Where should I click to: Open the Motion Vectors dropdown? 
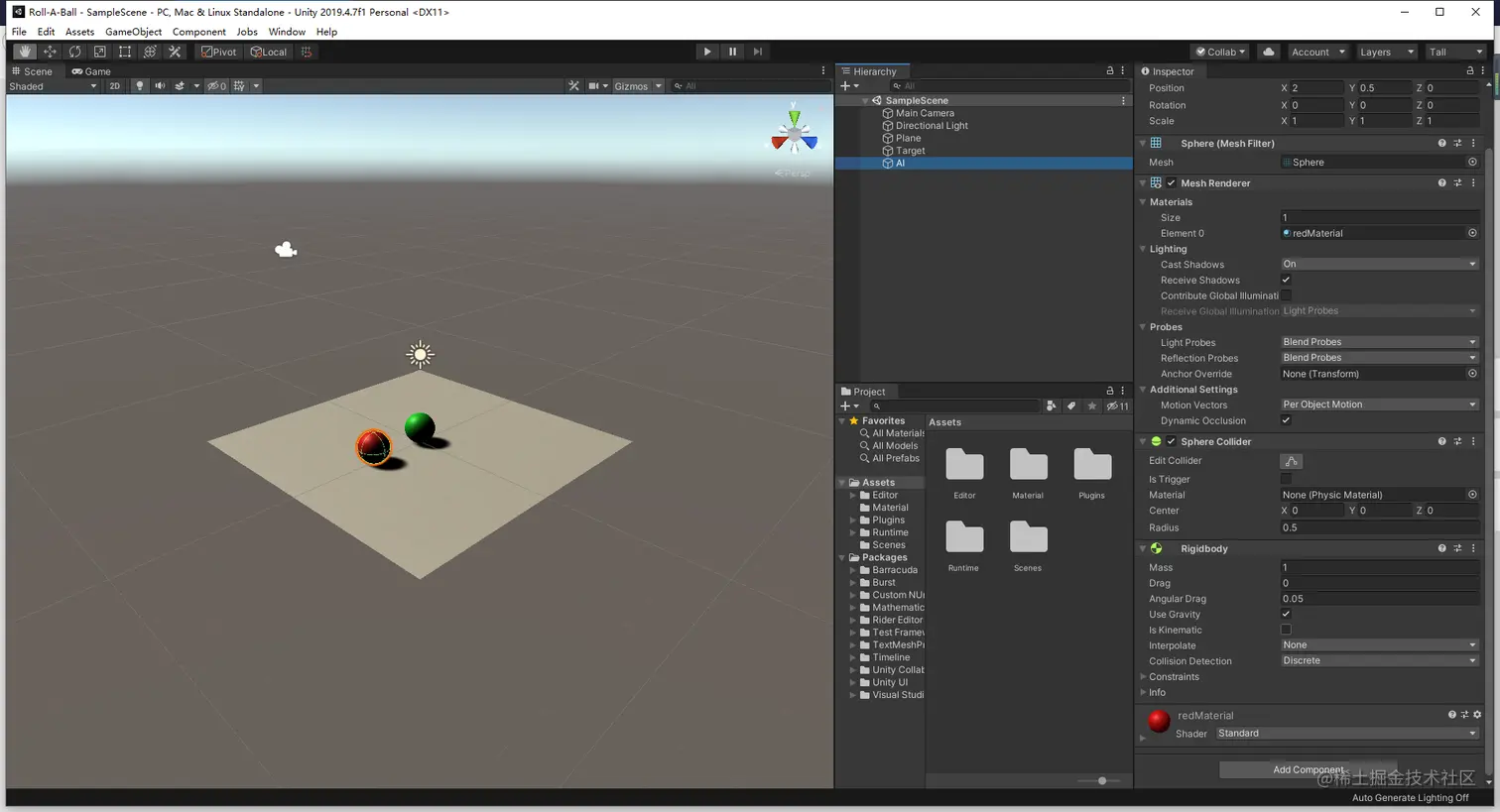coord(1379,405)
